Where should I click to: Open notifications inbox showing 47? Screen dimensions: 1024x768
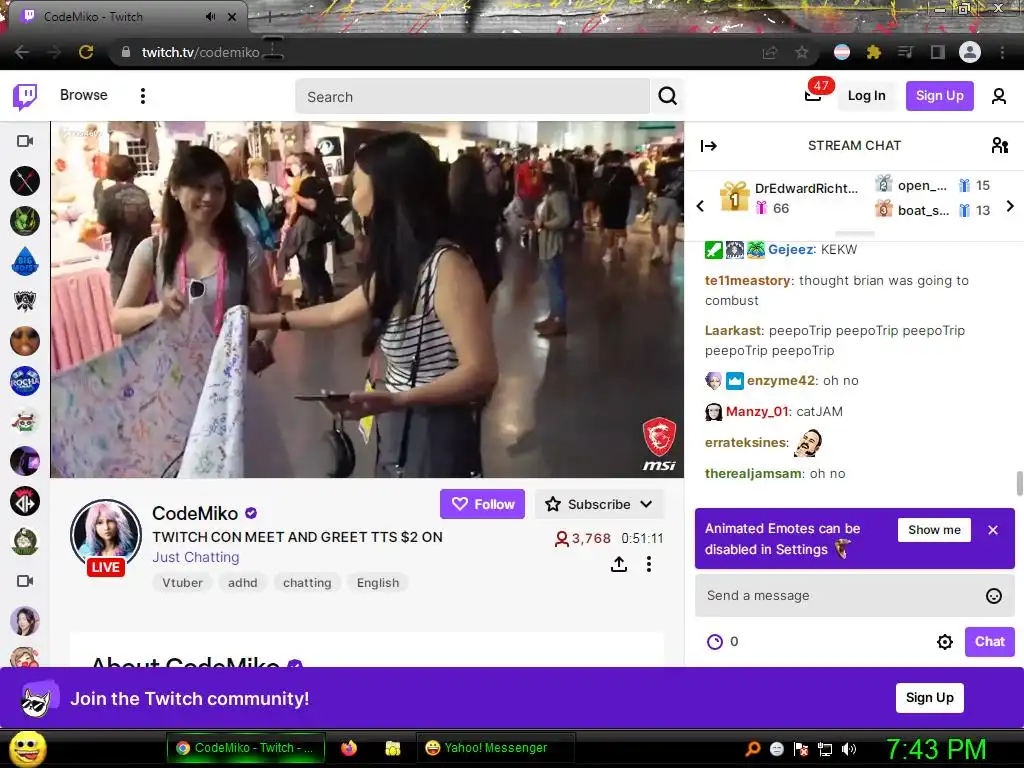click(814, 95)
